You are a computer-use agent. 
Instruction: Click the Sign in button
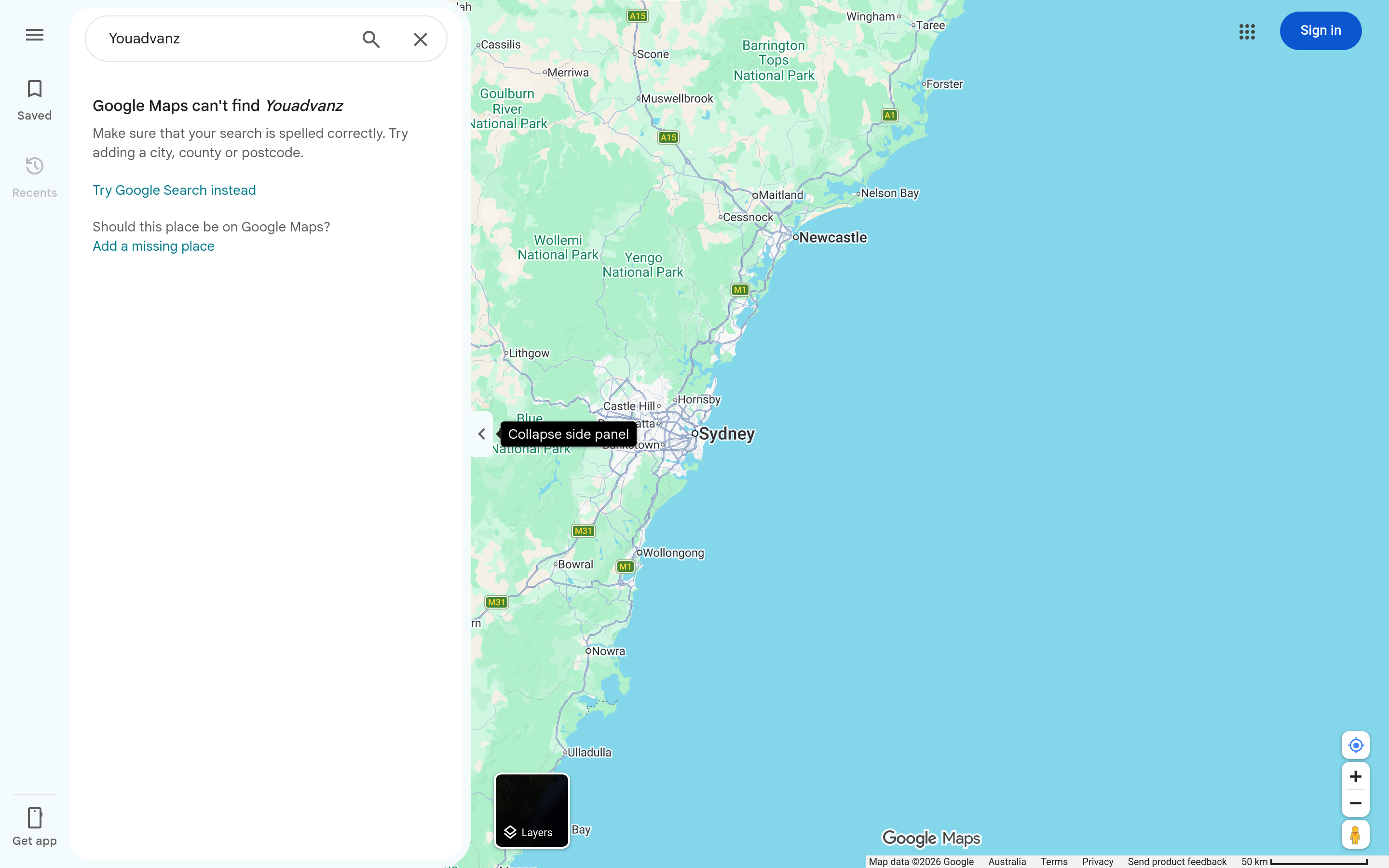point(1320,30)
